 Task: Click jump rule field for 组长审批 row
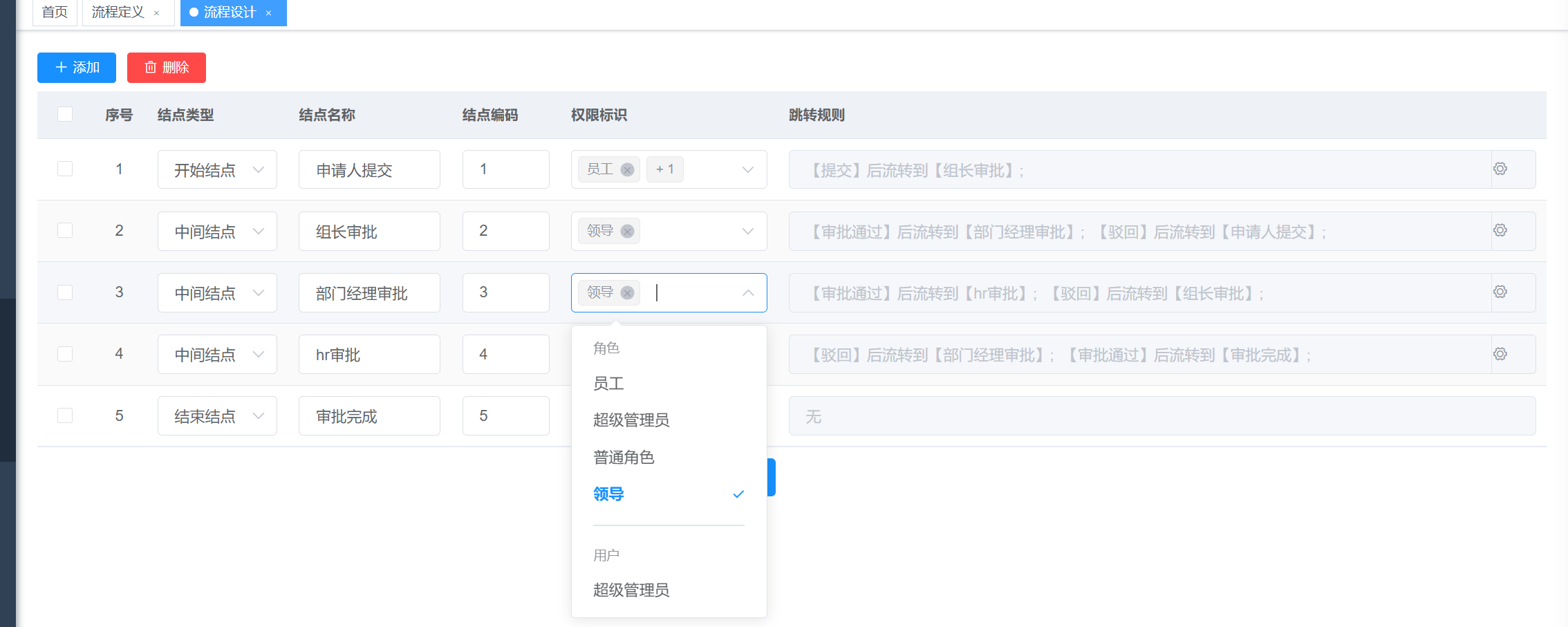click(1140, 231)
